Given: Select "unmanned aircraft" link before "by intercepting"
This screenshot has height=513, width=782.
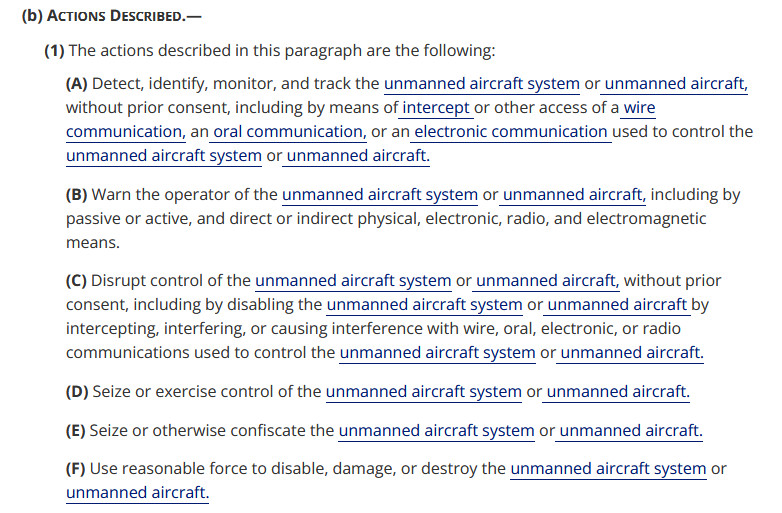Looking at the screenshot, I should pyautogui.click(x=617, y=305).
